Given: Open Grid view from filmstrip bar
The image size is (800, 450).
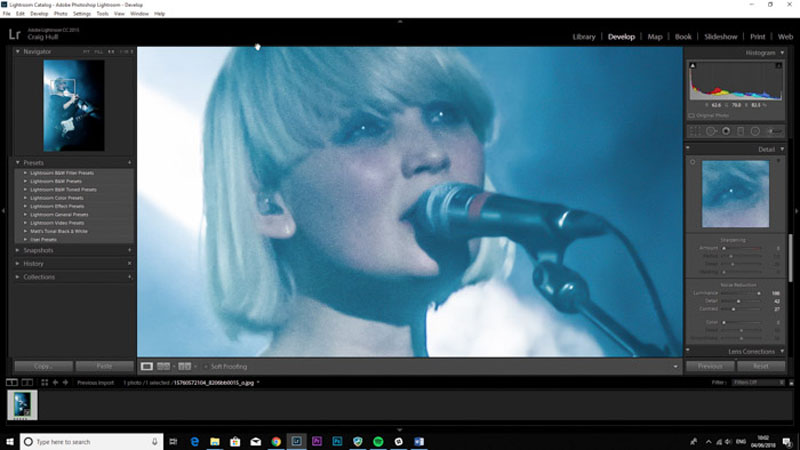Looking at the screenshot, I should pos(44,382).
